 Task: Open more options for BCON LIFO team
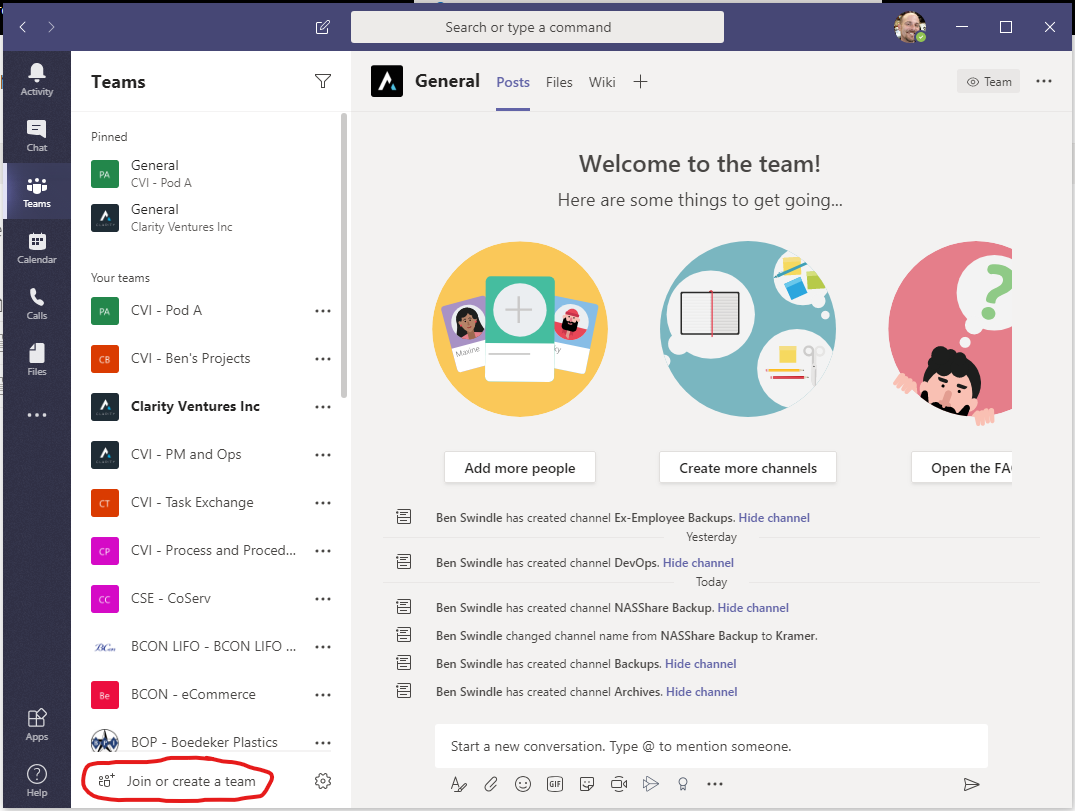323,646
